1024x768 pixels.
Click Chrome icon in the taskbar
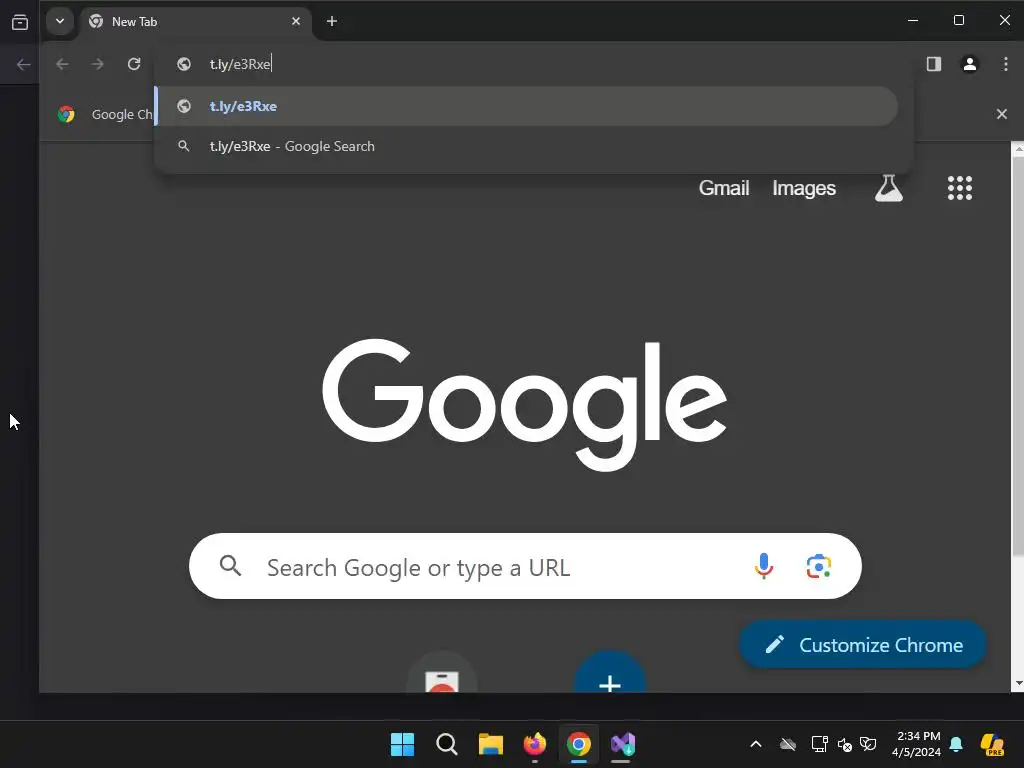(x=579, y=744)
